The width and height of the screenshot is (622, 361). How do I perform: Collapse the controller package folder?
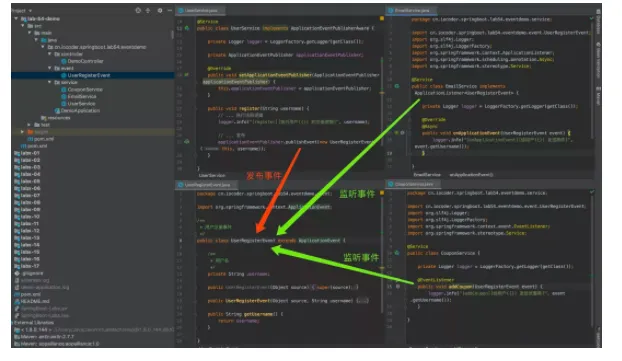pos(50,54)
